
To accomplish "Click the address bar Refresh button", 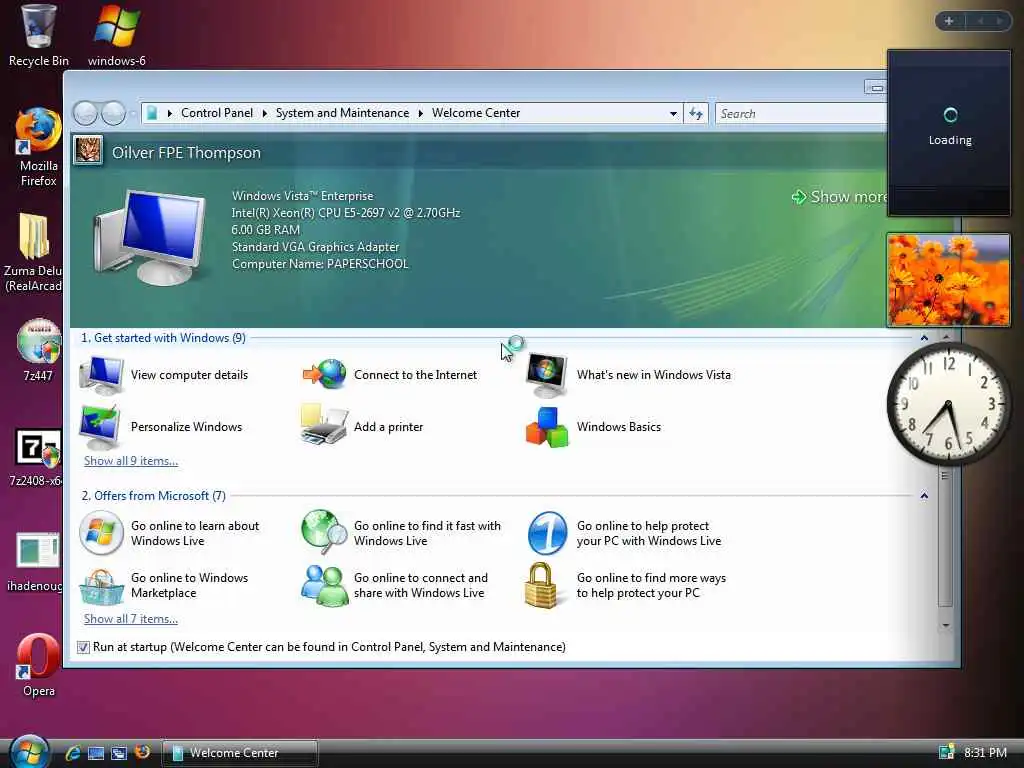I will [696, 114].
